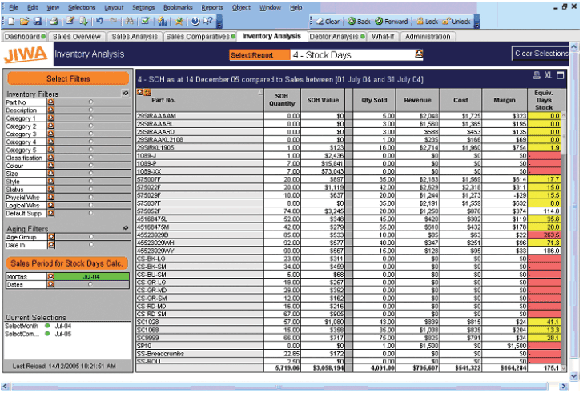The height and width of the screenshot is (398, 583).
Task: Click the Undo toolbar icon
Action: point(99,21)
